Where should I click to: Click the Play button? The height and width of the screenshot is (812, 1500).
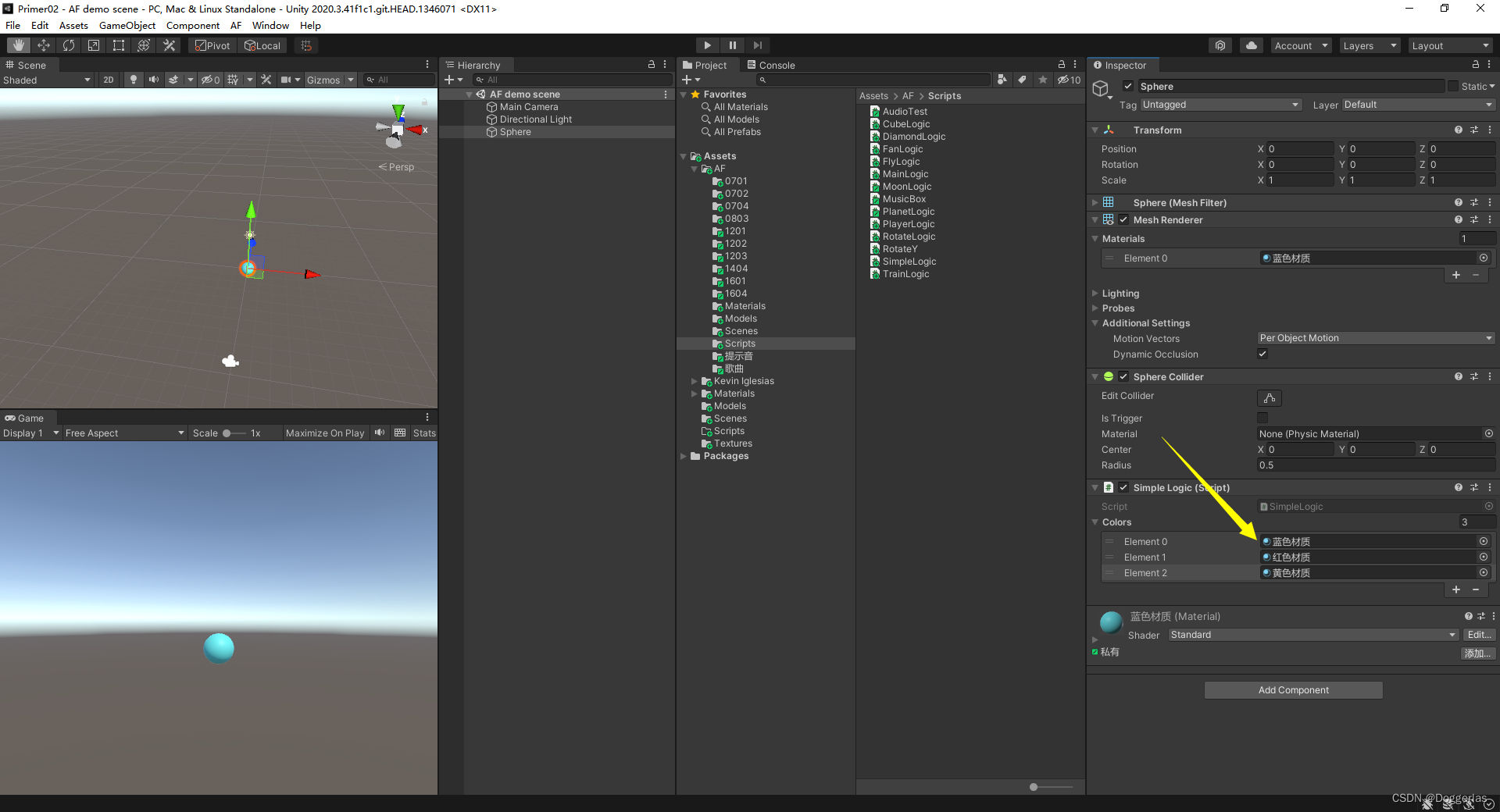(x=707, y=45)
